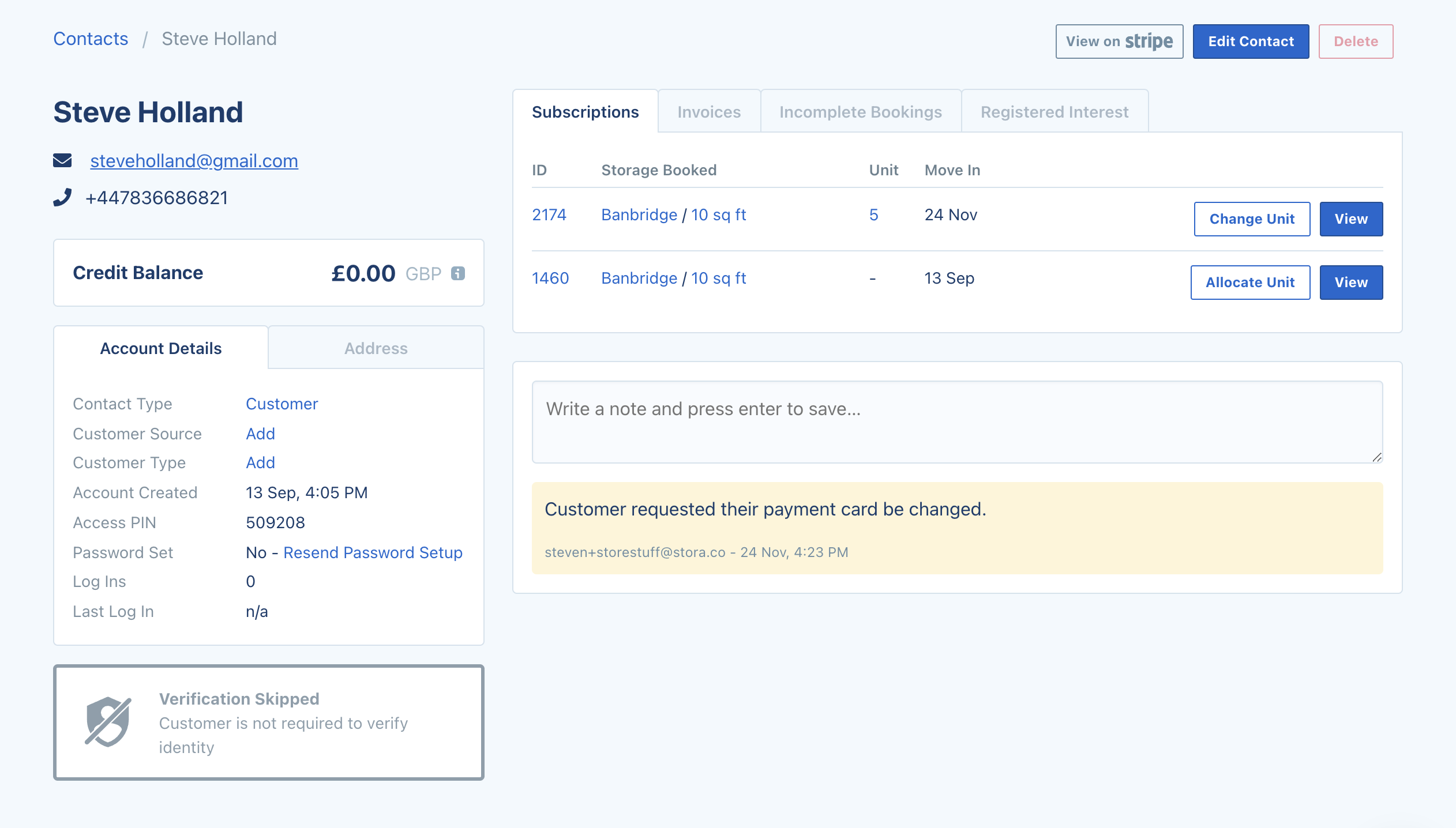Click the phone handset icon
The image size is (1456, 828).
[62, 197]
